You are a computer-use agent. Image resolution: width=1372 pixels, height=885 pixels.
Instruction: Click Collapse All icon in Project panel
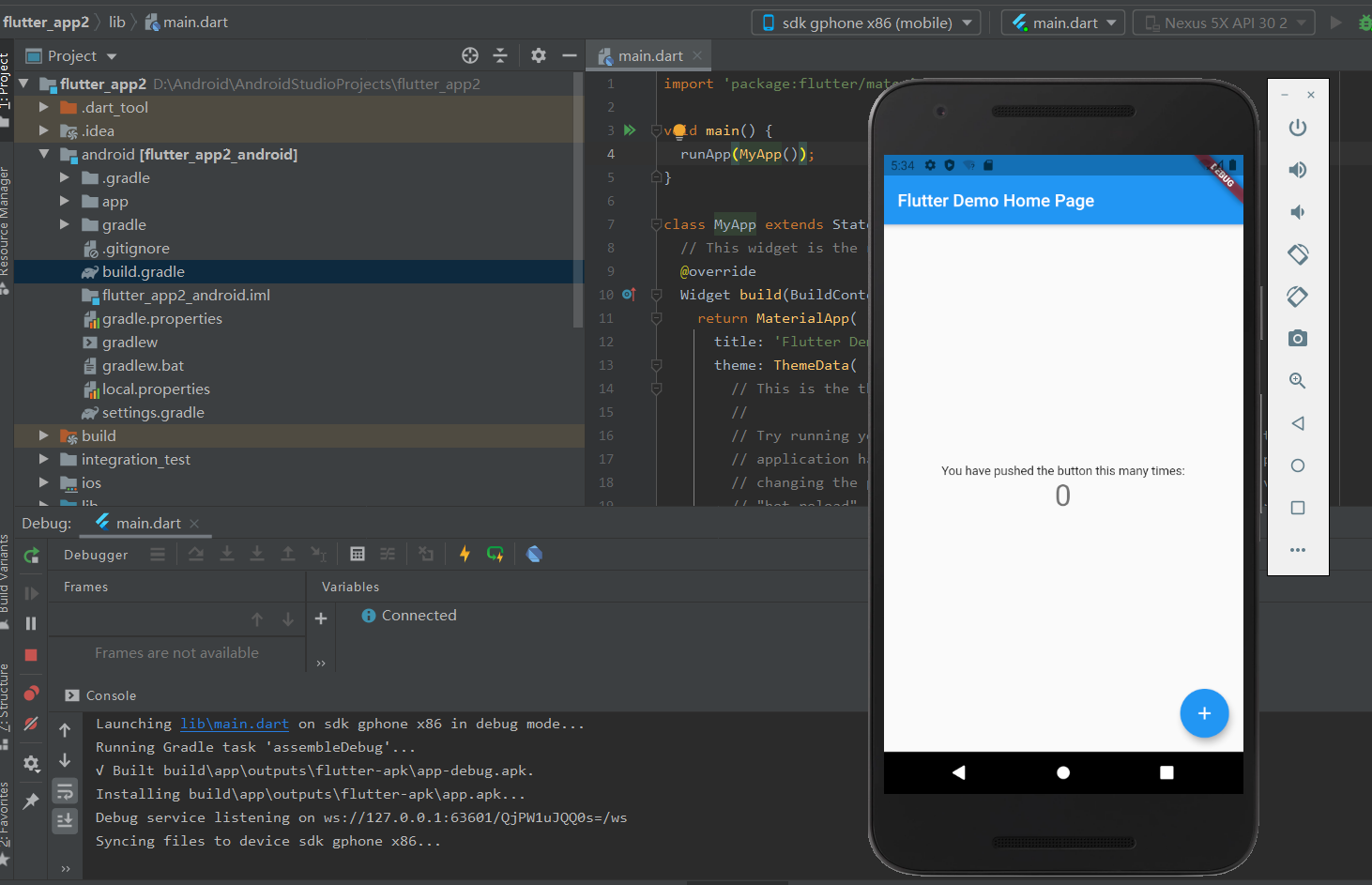coord(500,55)
